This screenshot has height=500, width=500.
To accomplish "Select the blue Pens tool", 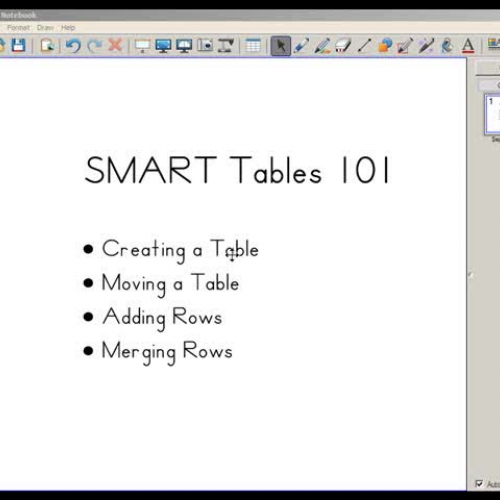I will [301, 45].
